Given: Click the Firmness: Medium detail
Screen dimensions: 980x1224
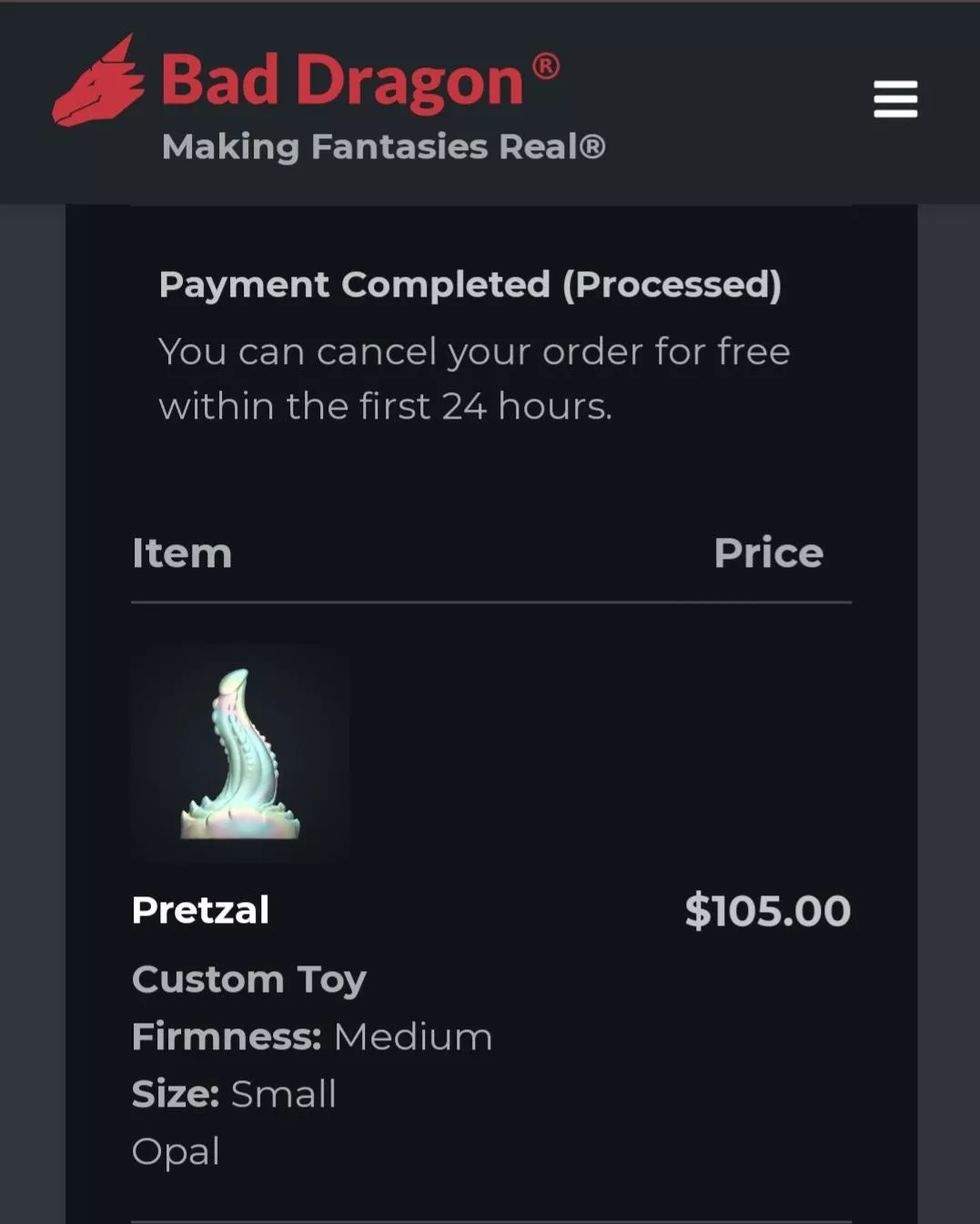Looking at the screenshot, I should (x=311, y=1037).
